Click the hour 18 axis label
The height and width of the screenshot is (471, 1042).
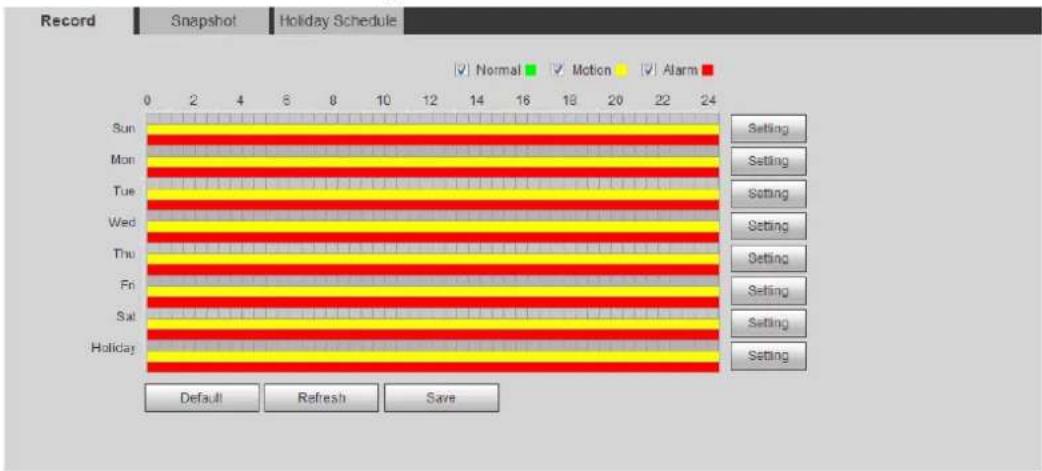coord(570,101)
